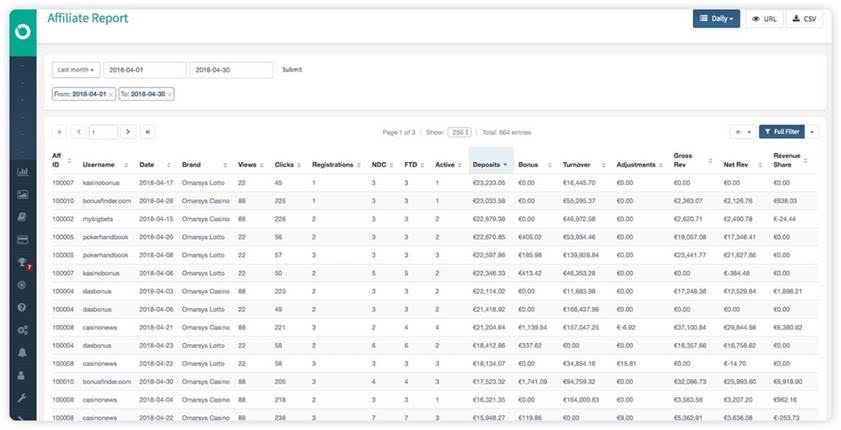841x430 pixels.
Task: Go to the next page arrow
Action: point(128,132)
